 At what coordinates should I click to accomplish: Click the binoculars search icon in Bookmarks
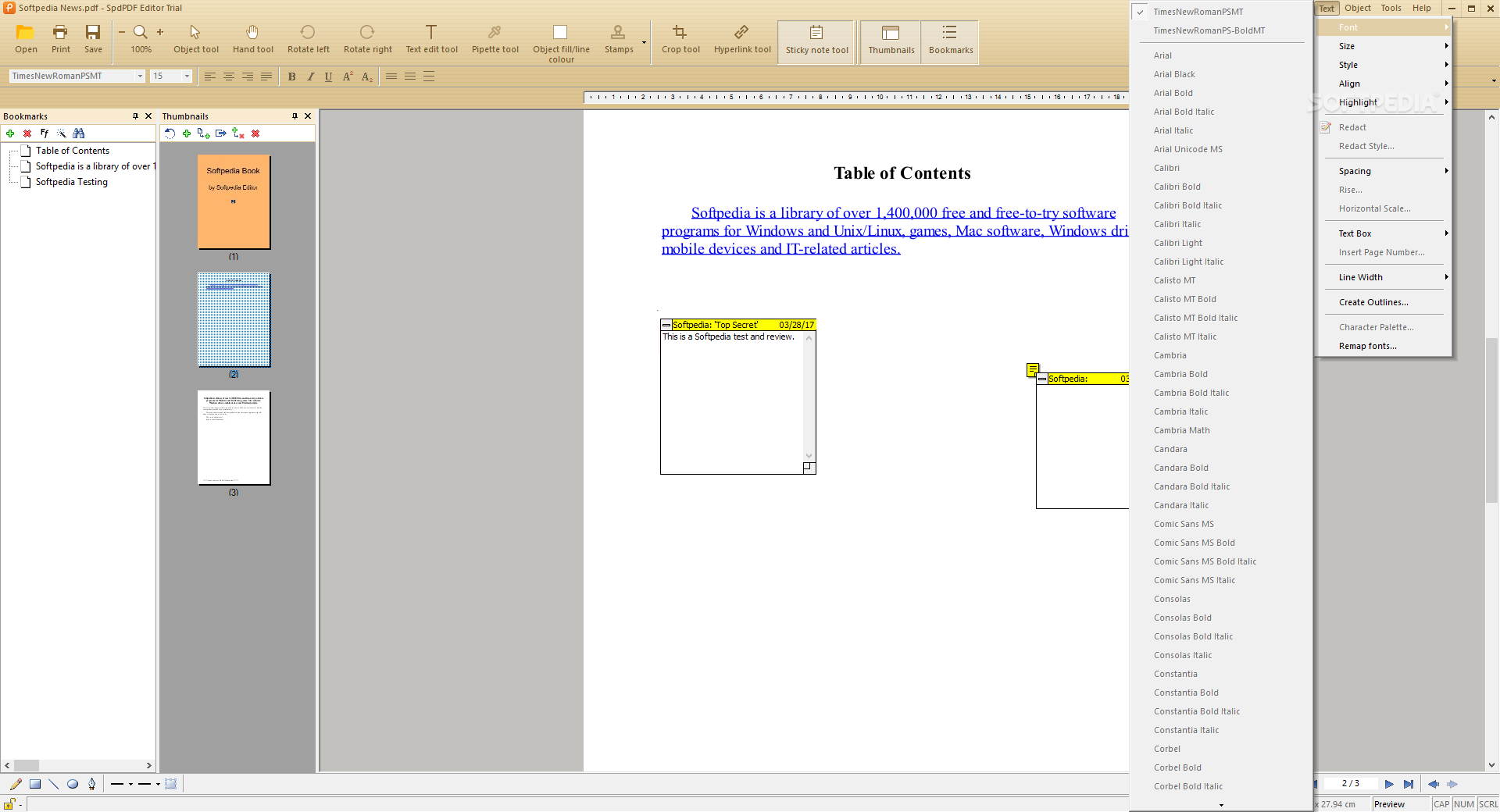78,134
